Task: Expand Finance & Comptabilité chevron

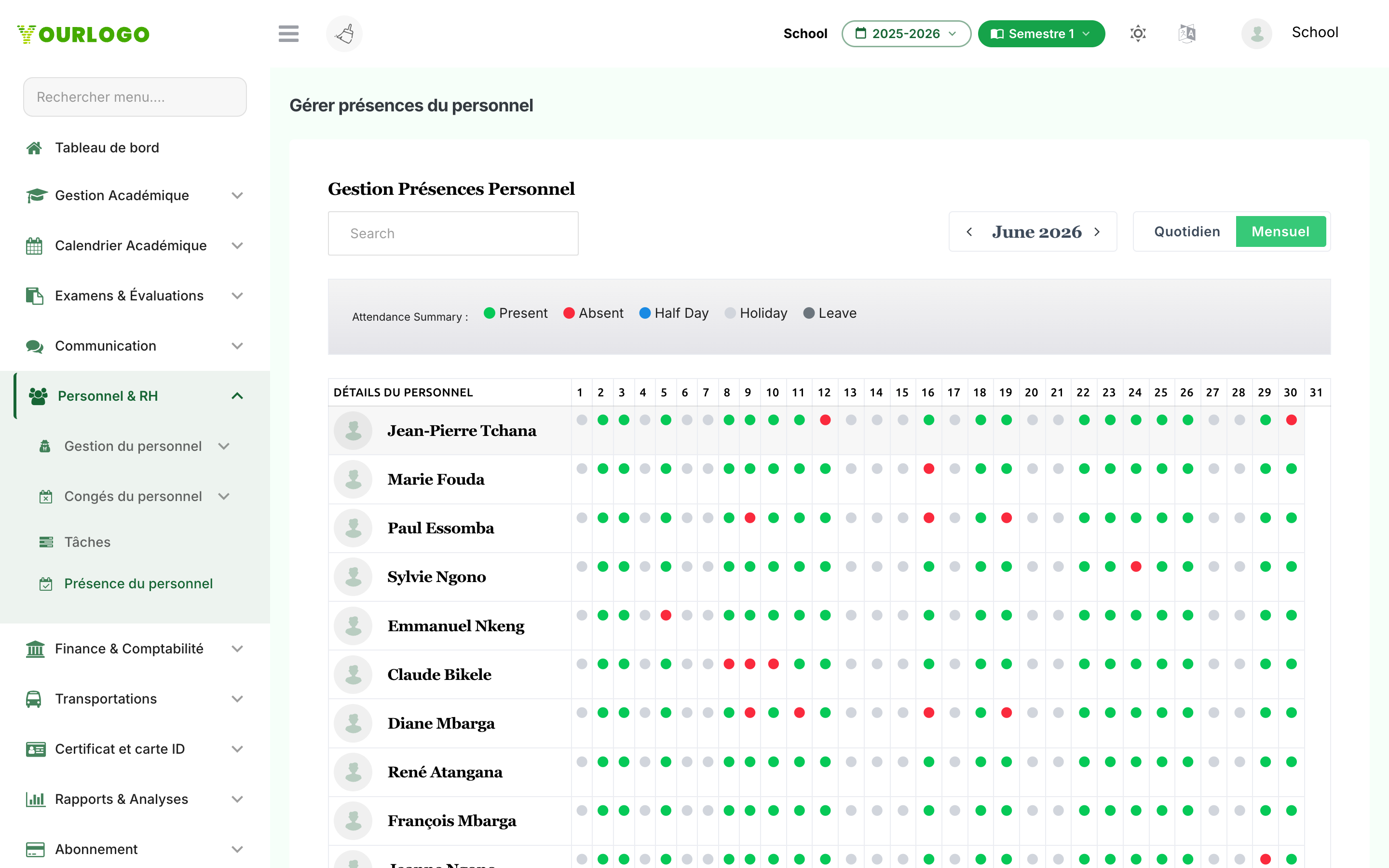Action: point(237,649)
